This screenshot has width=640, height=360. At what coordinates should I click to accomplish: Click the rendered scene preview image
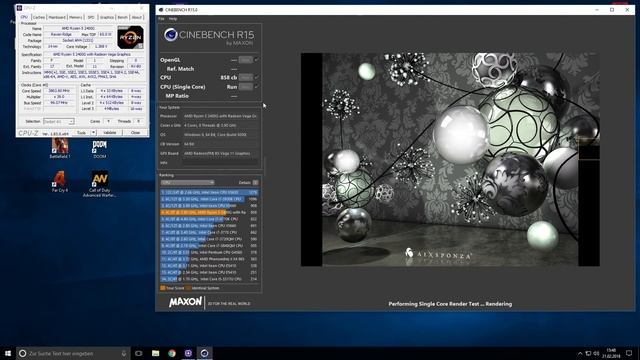[x=450, y=160]
